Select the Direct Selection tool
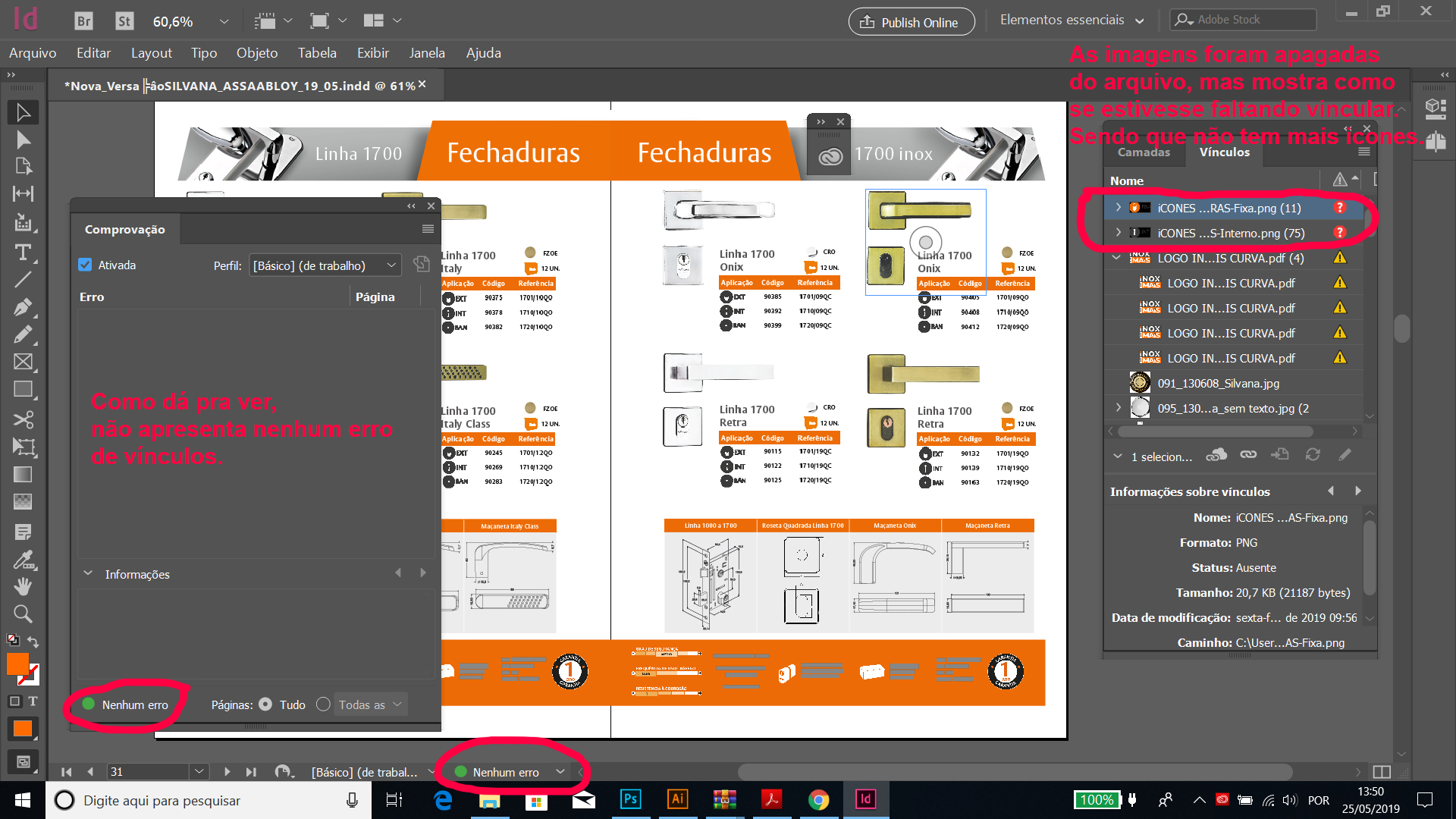Viewport: 1456px width, 819px height. [x=23, y=140]
